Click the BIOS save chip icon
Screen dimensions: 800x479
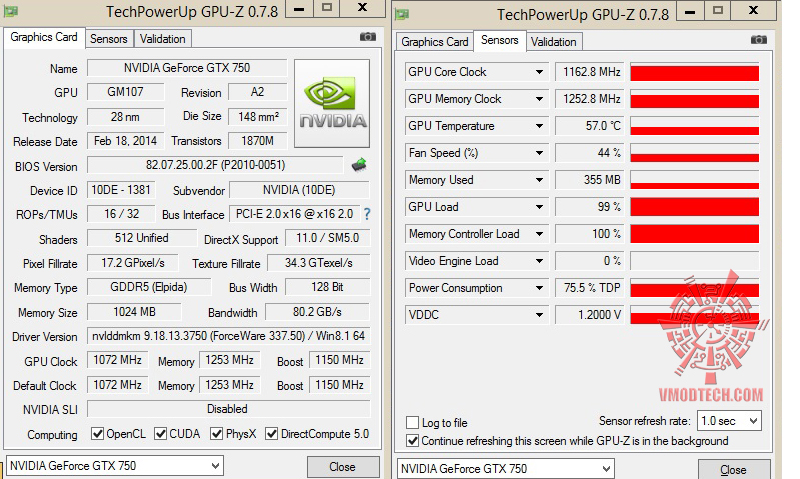(359, 165)
